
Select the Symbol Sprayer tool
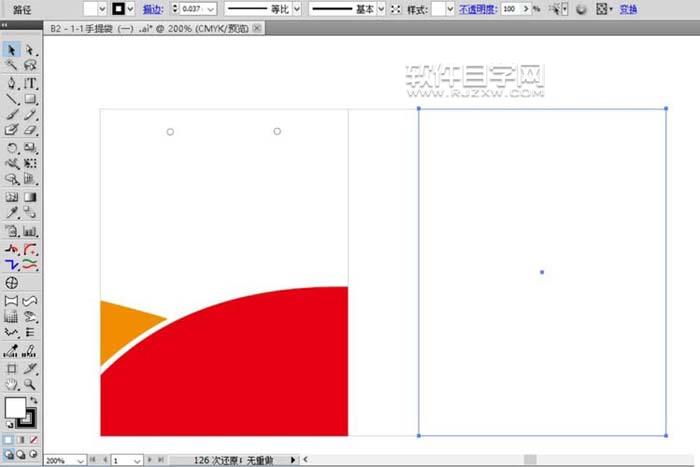click(11, 231)
